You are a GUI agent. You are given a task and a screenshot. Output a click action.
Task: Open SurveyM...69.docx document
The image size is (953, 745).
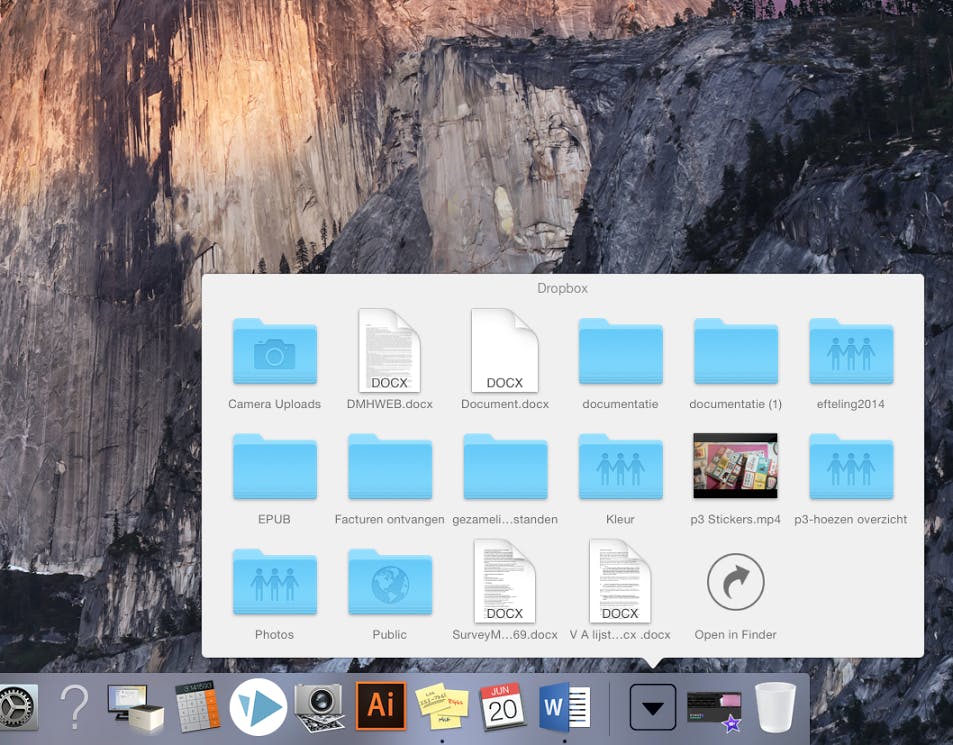(504, 582)
